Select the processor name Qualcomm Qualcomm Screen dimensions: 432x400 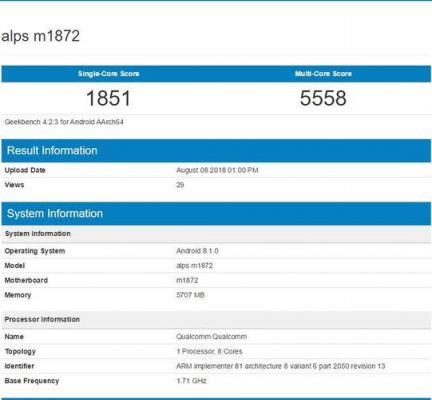[x=212, y=337]
